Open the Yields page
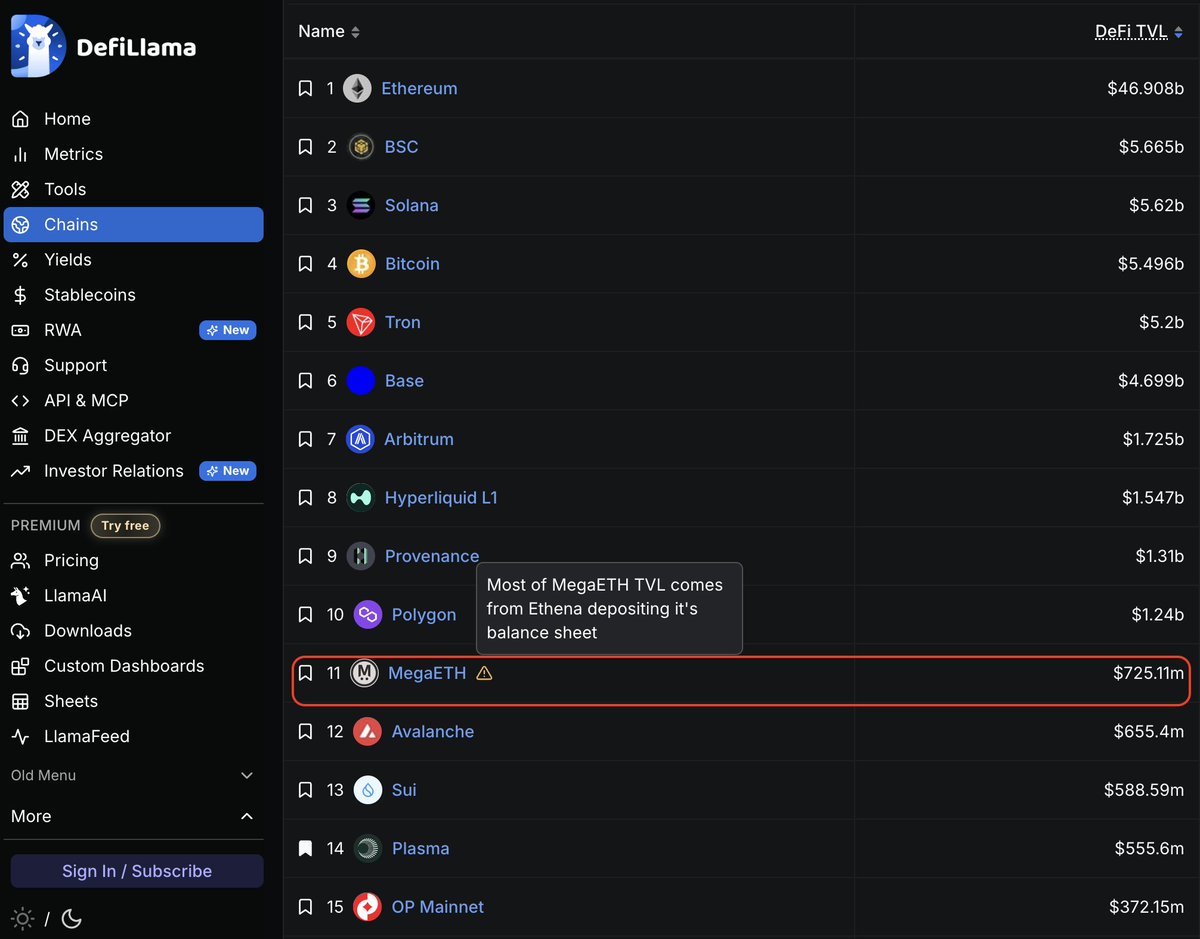 tap(133, 260)
